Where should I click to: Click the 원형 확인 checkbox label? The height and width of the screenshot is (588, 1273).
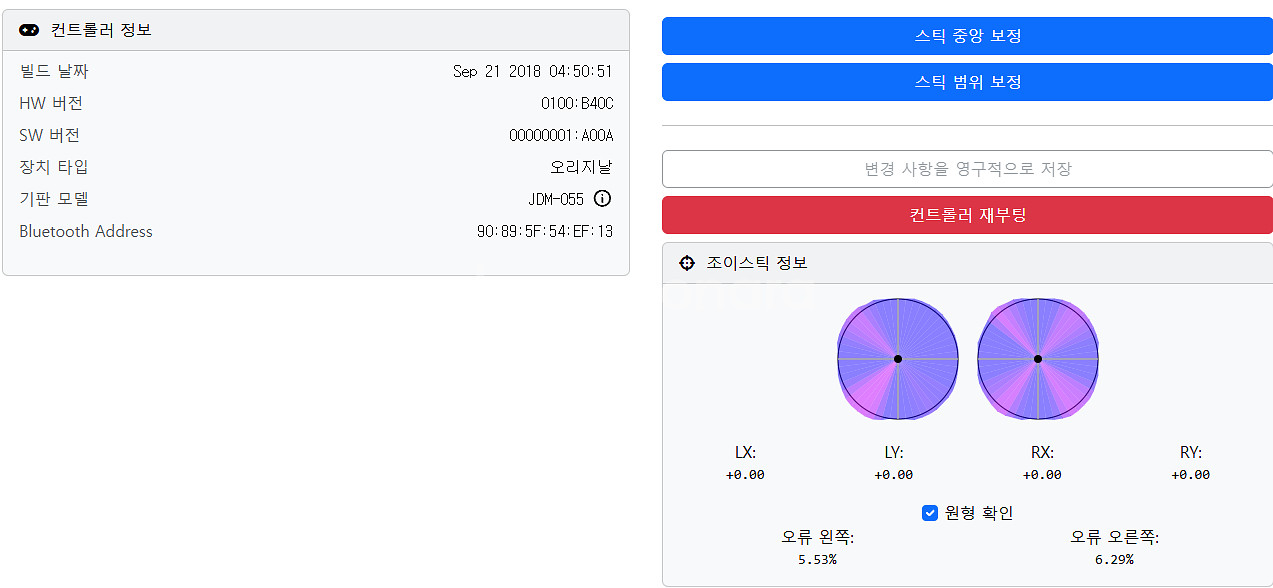979,513
